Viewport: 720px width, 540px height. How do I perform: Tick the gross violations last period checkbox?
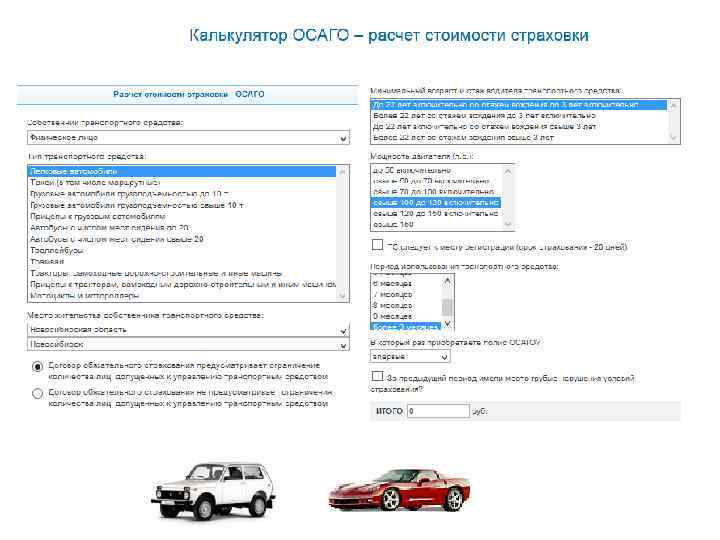point(377,376)
